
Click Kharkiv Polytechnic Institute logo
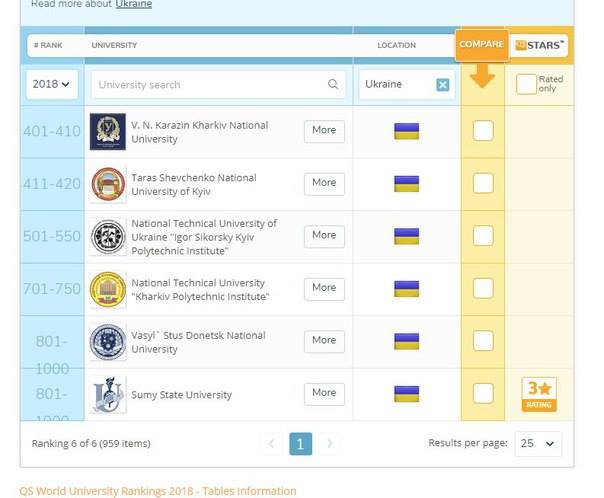pos(108,289)
